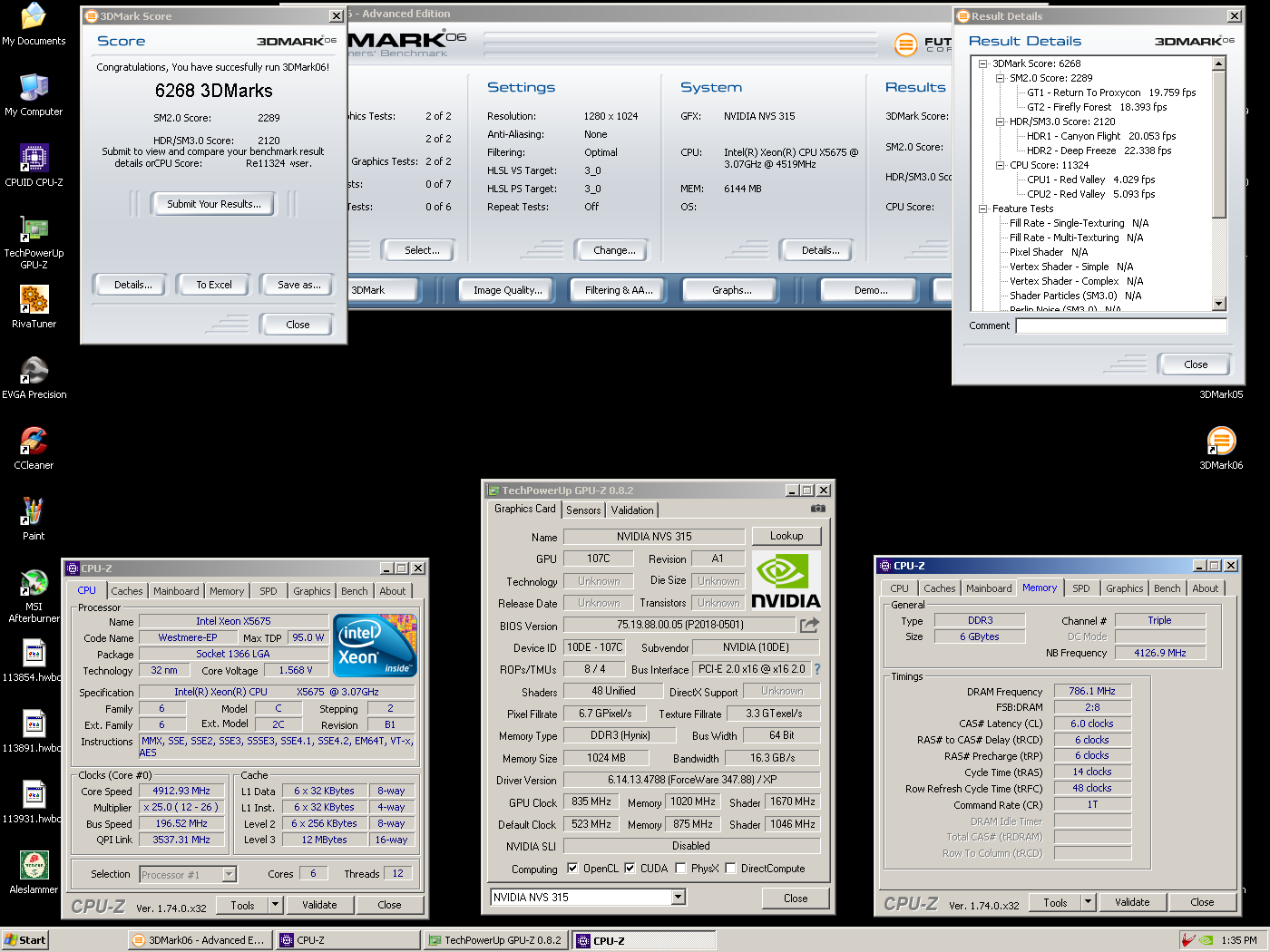Launch MSI Afterburner desktop shortcut
The image size is (1270, 952).
click(x=34, y=597)
